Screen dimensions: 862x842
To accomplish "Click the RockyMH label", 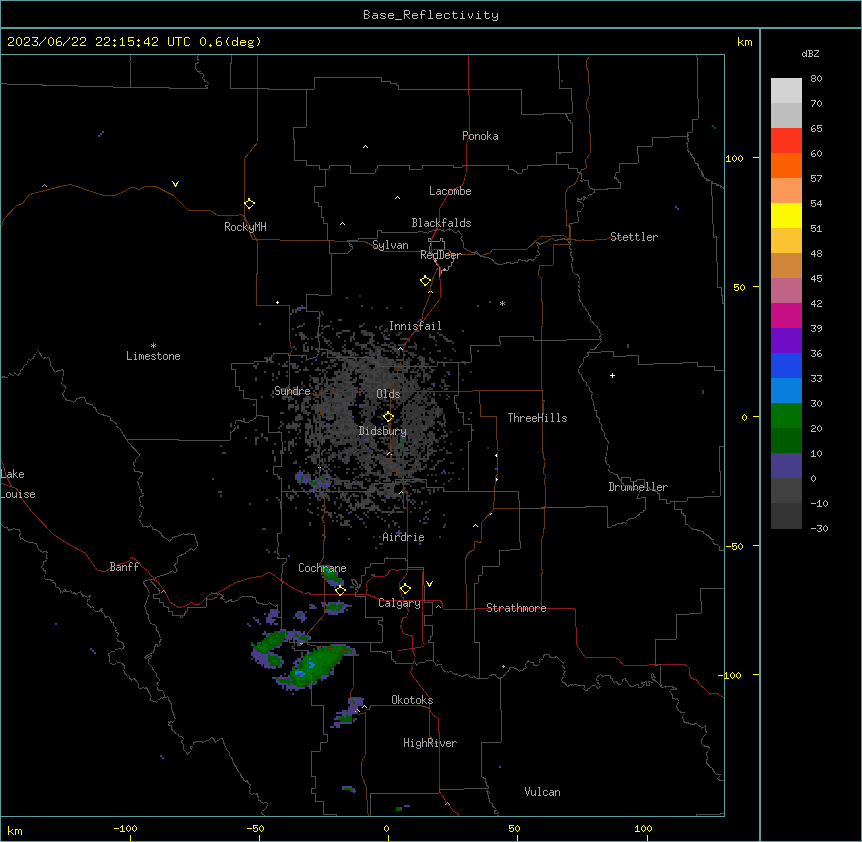I will 245,227.
